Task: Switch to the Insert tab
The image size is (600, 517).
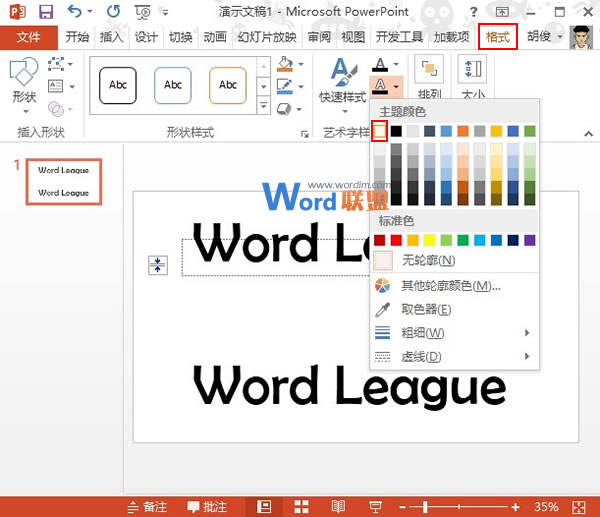Action: pyautogui.click(x=111, y=37)
